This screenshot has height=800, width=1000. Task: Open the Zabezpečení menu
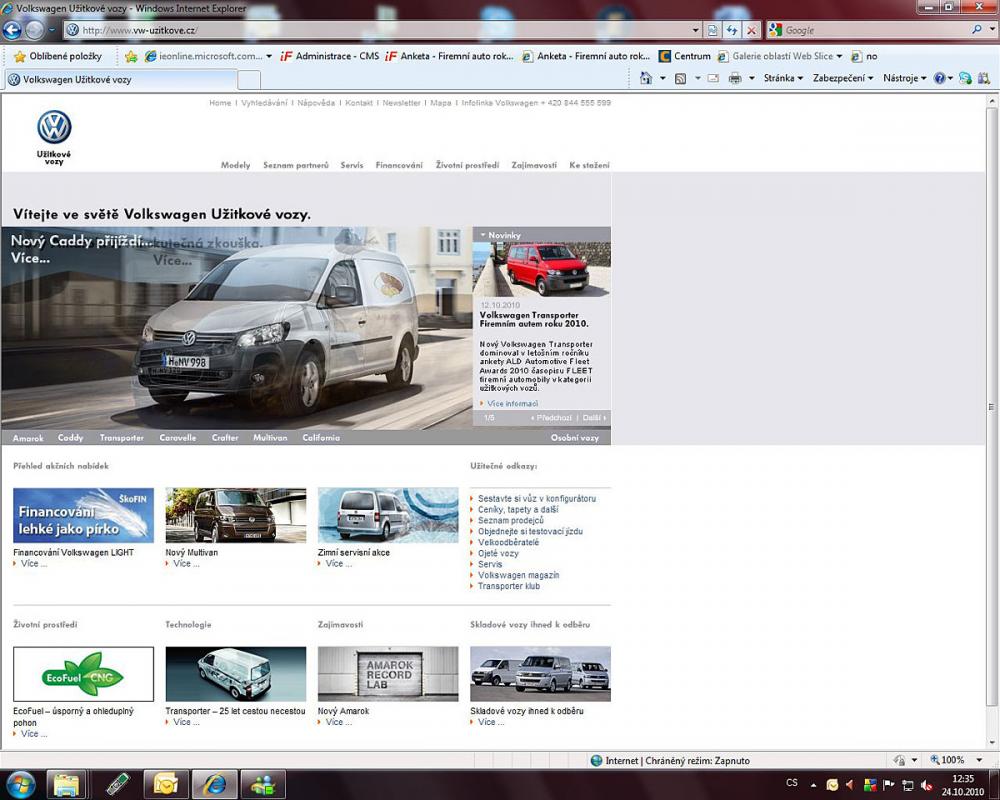tap(843, 78)
